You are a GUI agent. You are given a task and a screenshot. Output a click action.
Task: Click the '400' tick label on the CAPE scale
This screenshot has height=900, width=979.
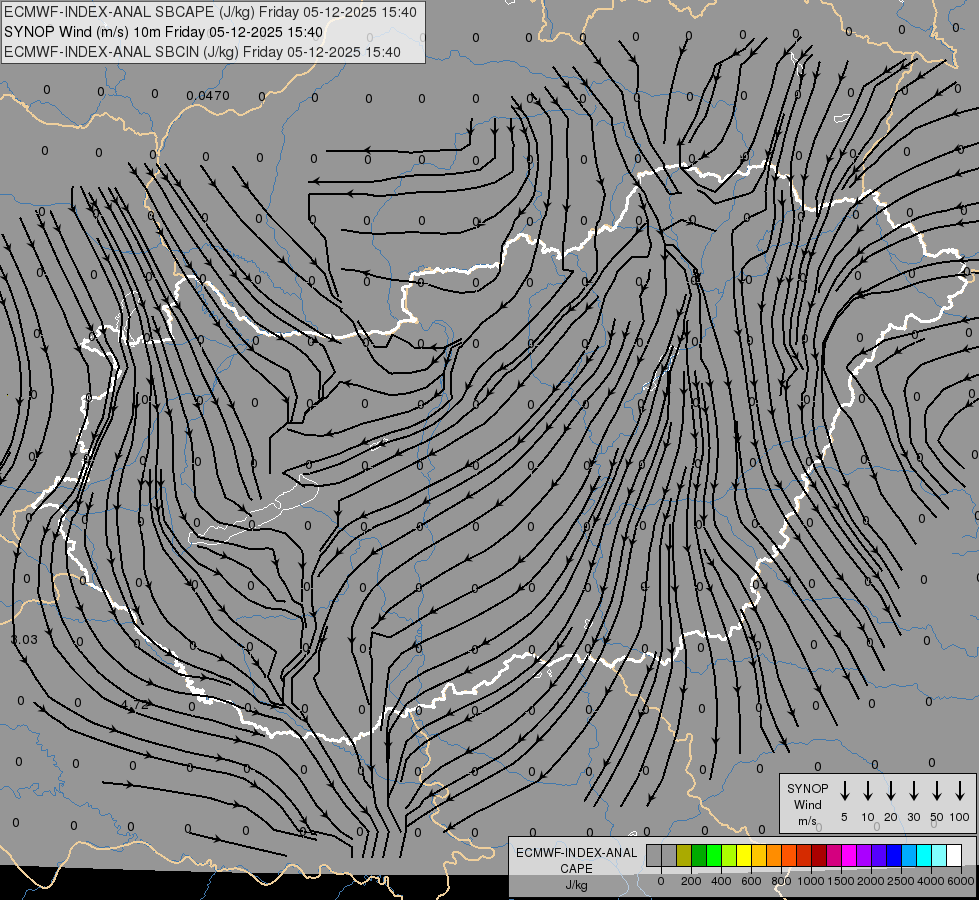point(721,881)
